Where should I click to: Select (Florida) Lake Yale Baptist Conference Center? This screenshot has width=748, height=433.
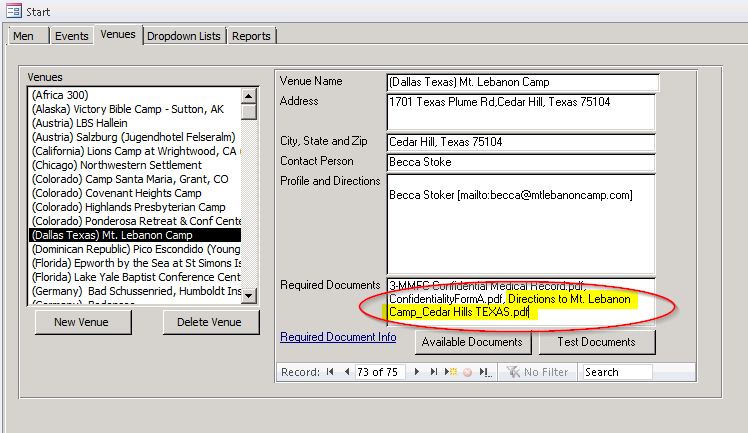point(135,277)
